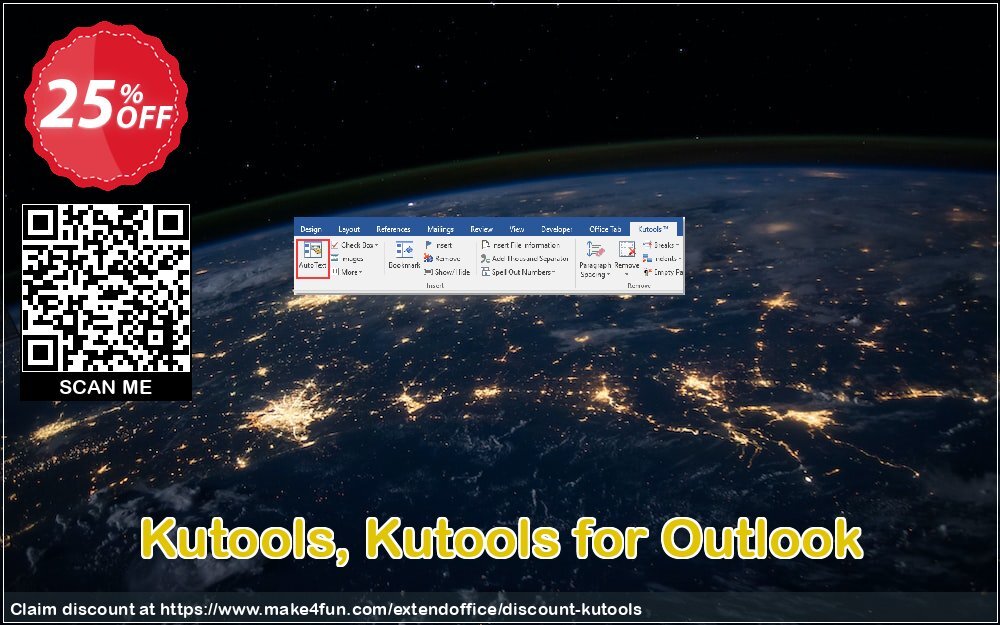Switch to the Developer ribbon tab
The width and height of the screenshot is (1000, 625).
click(557, 229)
